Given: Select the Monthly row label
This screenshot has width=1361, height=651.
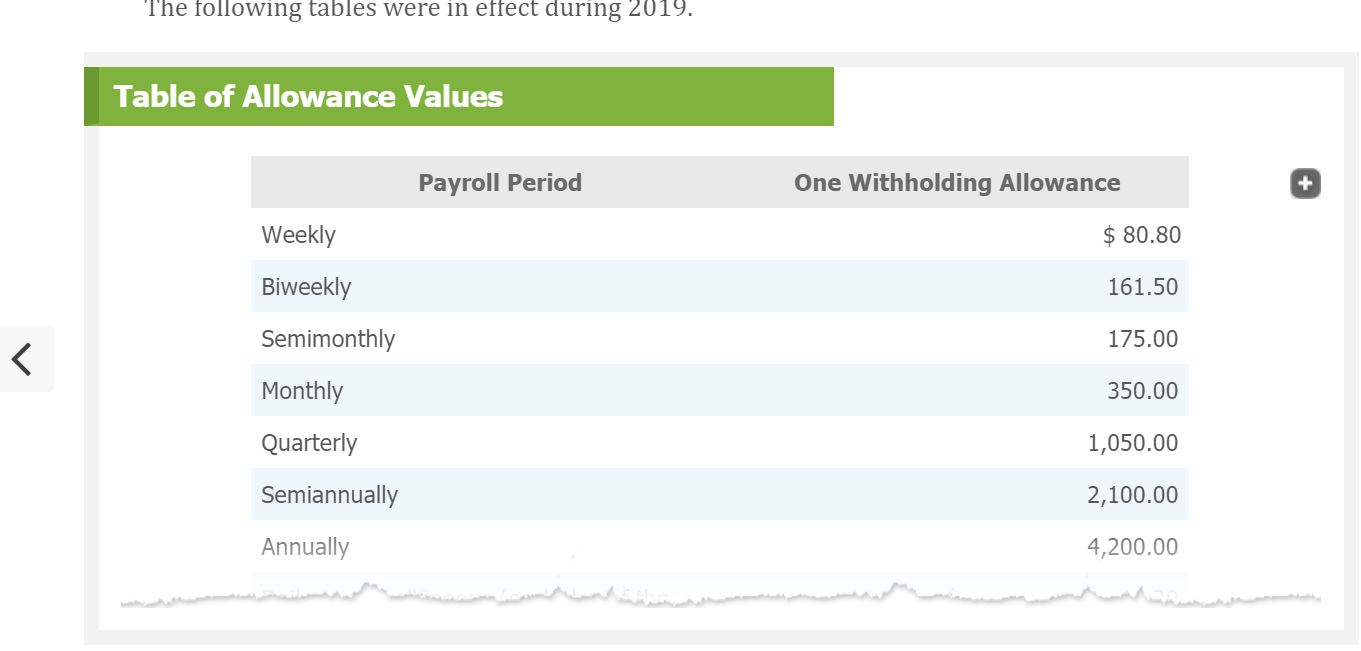Looking at the screenshot, I should (x=302, y=391).
